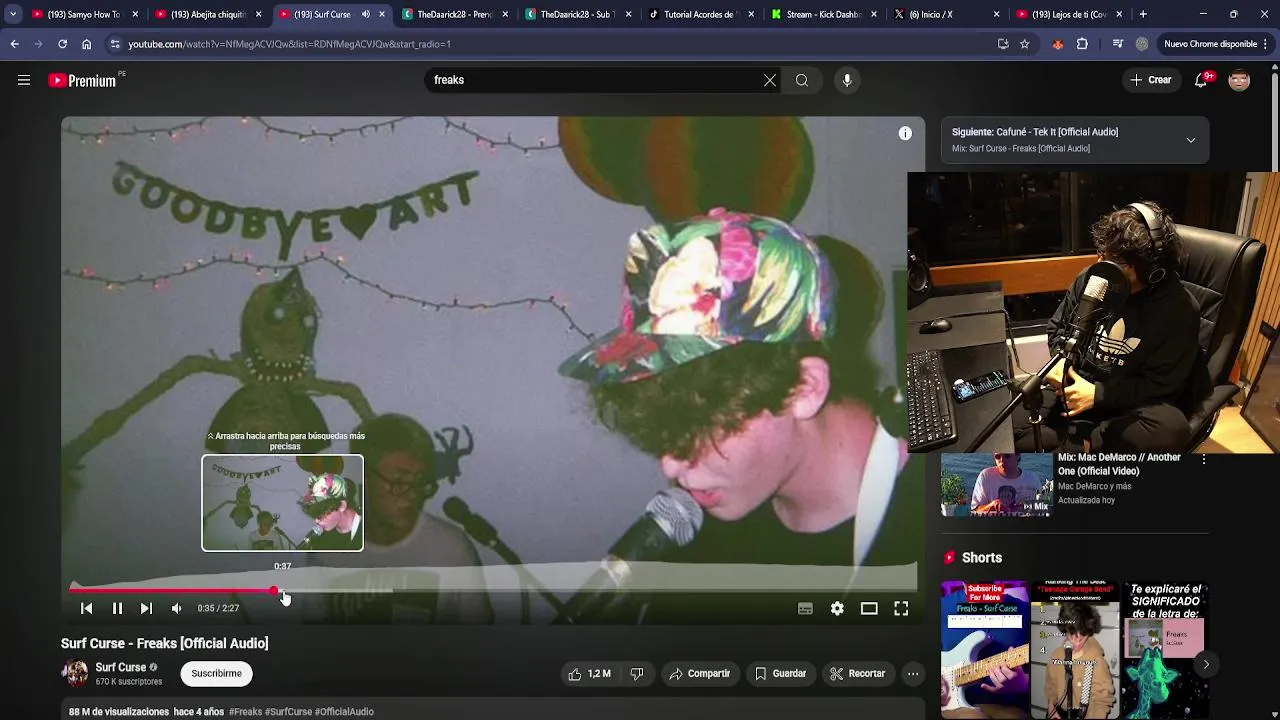Switch to 'Tutorial Acordes de' tab
The height and width of the screenshot is (720, 1280).
700,14
